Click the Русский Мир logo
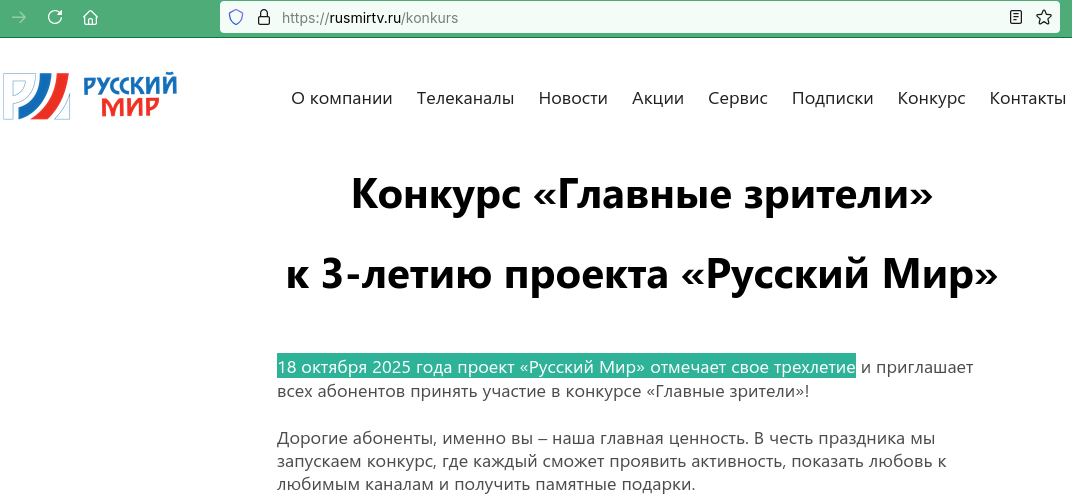The image size is (1072, 497). tap(90, 96)
